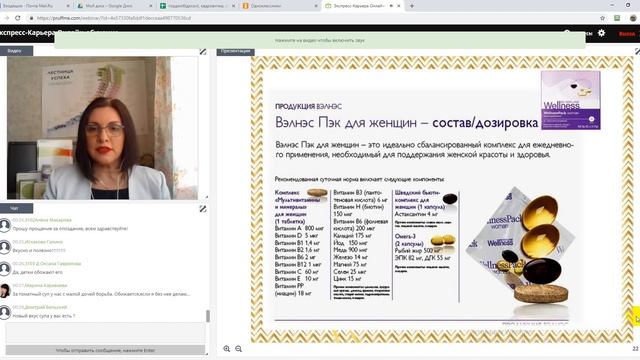The image size is (640, 360).
Task: Click chat message 'Да, детки обожают его'
Action: point(38,272)
